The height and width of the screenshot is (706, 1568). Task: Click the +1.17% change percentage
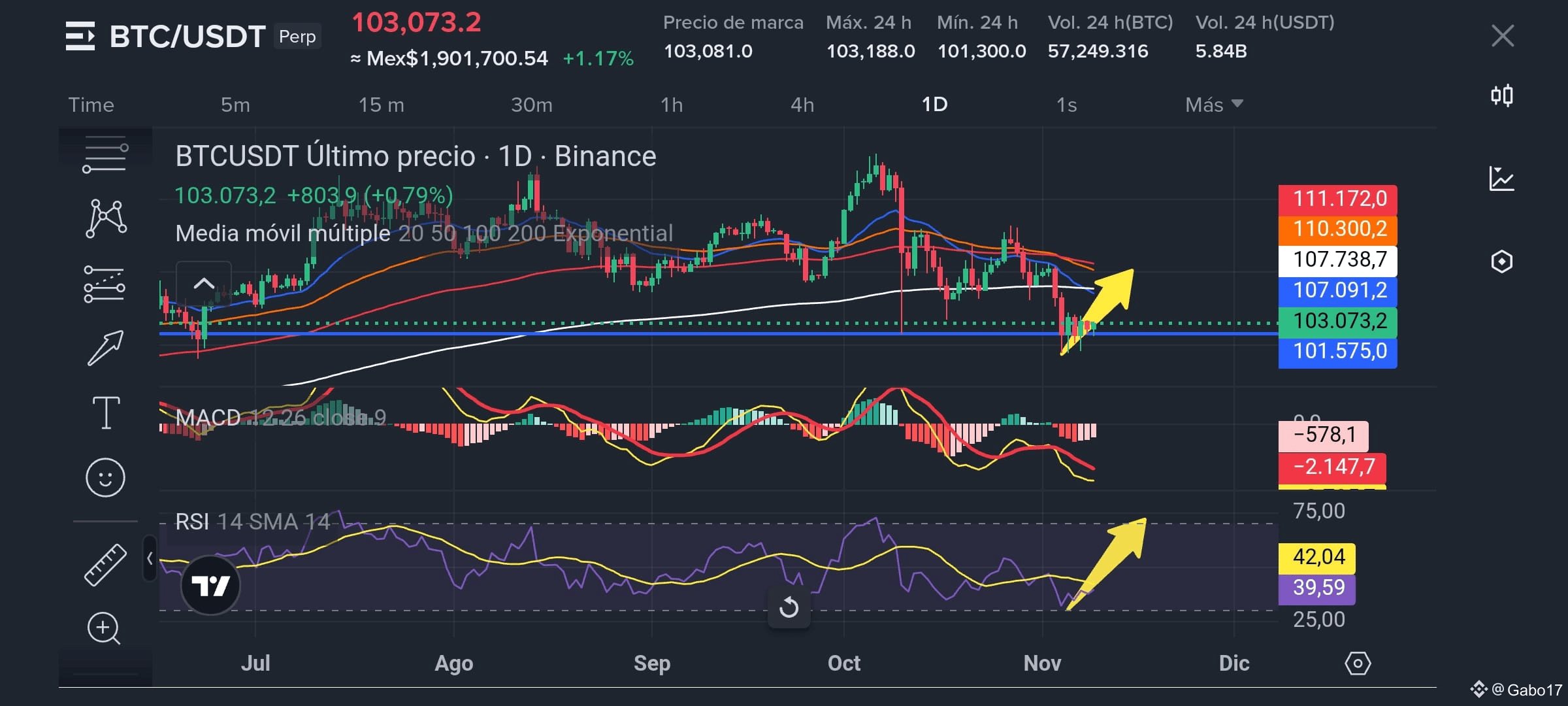point(598,59)
